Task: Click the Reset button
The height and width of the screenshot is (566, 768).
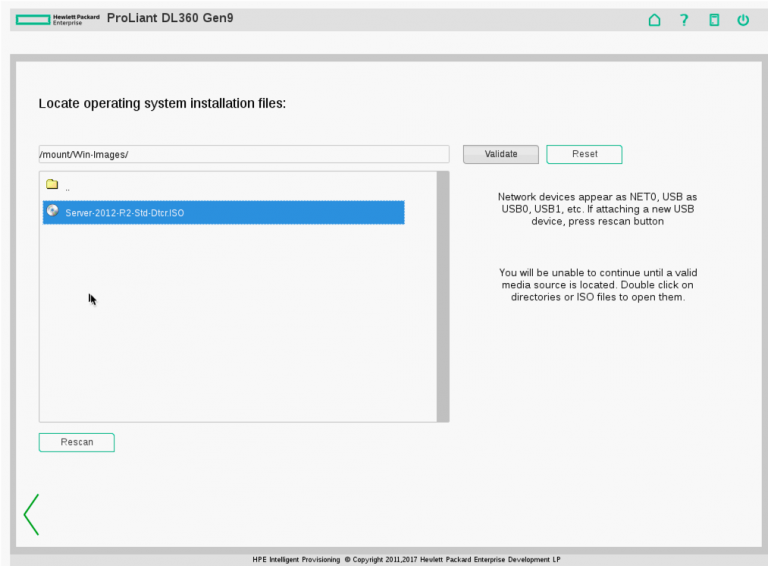Action: pyautogui.click(x=584, y=154)
